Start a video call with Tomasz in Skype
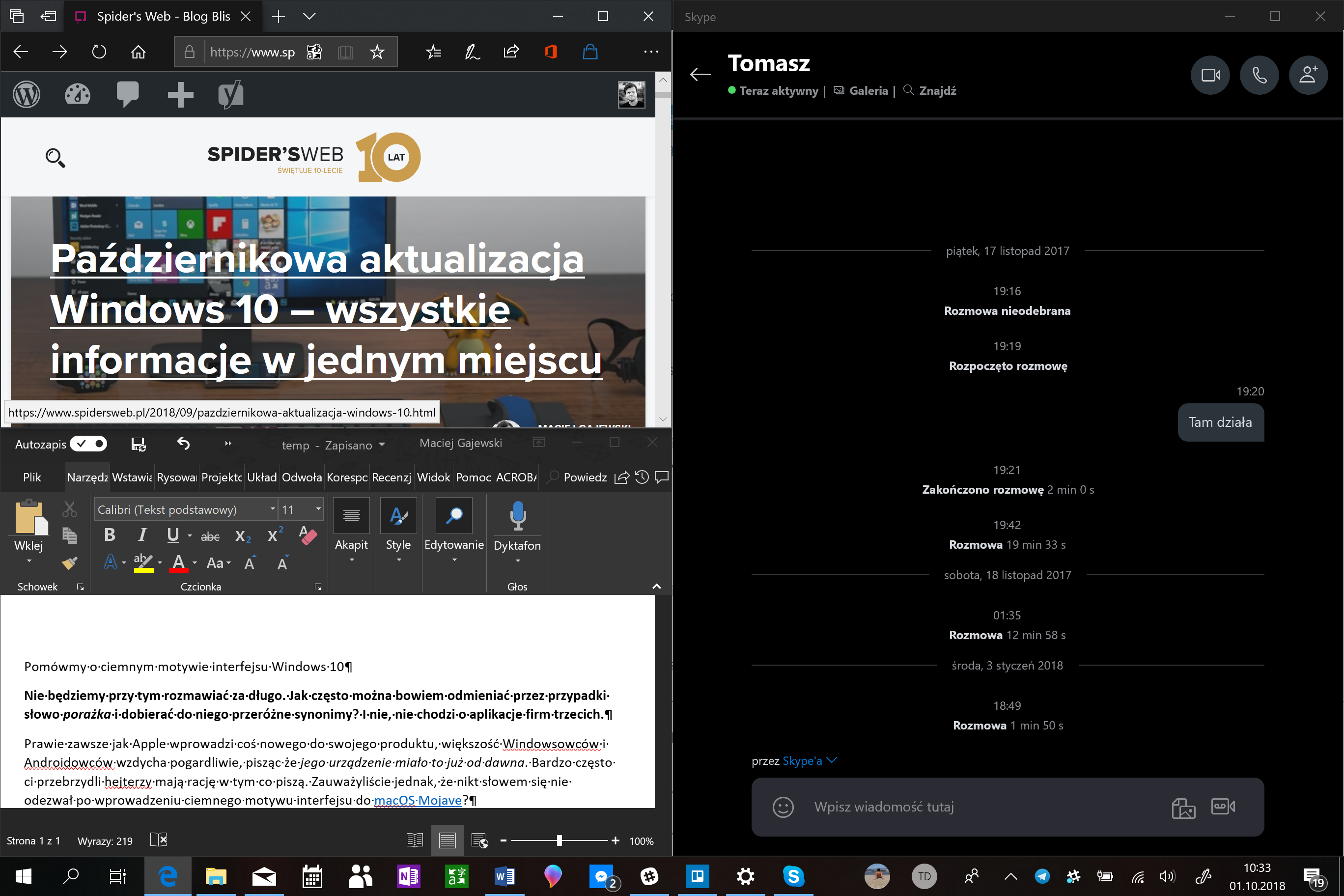The image size is (1344, 896). click(1210, 75)
